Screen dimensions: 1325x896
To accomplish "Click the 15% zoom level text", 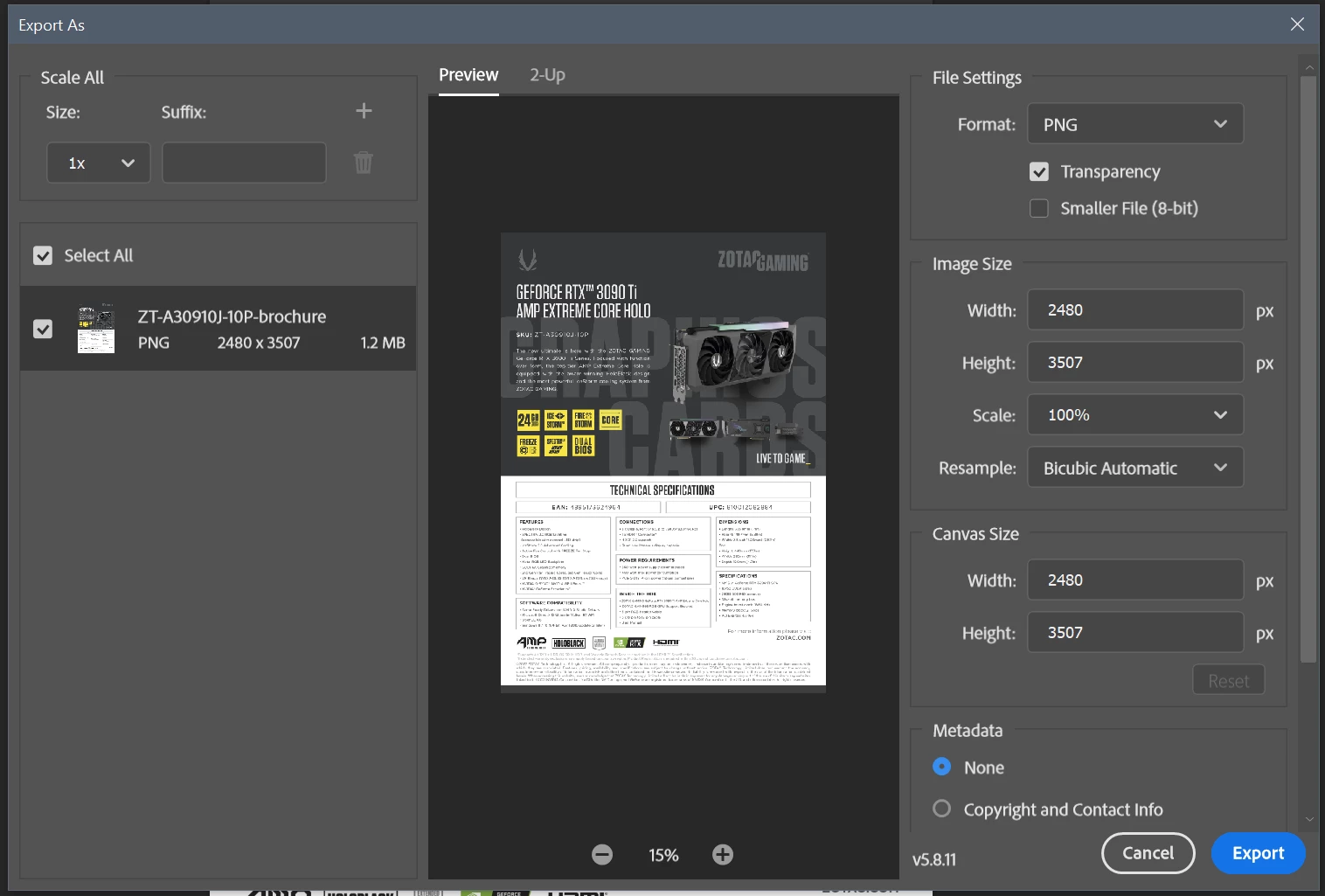I will 663,855.
